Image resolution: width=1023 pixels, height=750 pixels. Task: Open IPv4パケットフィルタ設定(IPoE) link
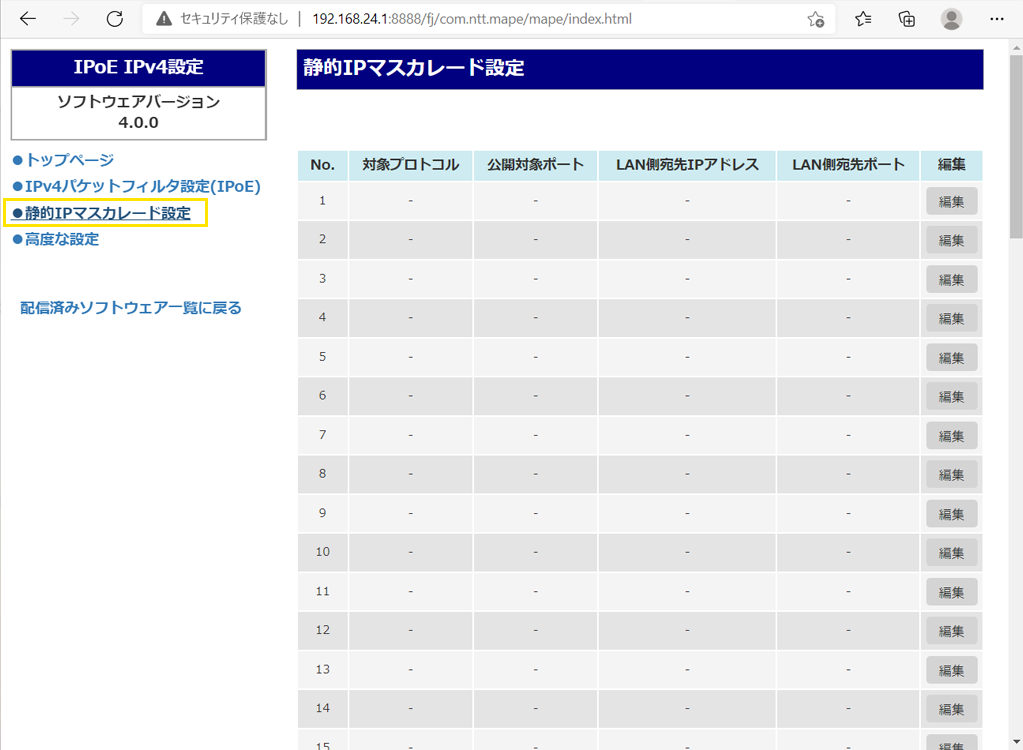tap(143, 187)
